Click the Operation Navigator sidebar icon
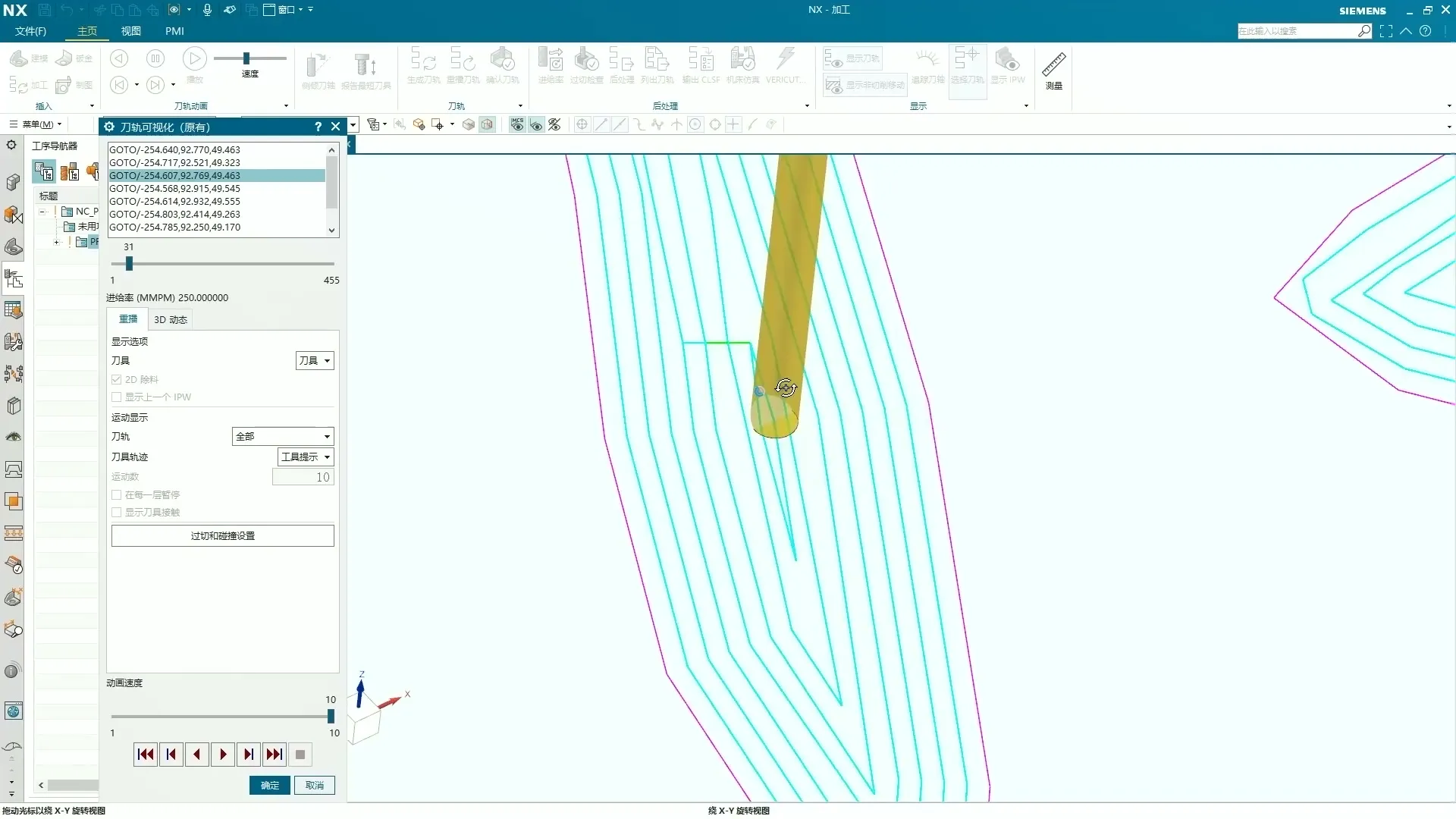The height and width of the screenshot is (819, 1456). tap(14, 279)
